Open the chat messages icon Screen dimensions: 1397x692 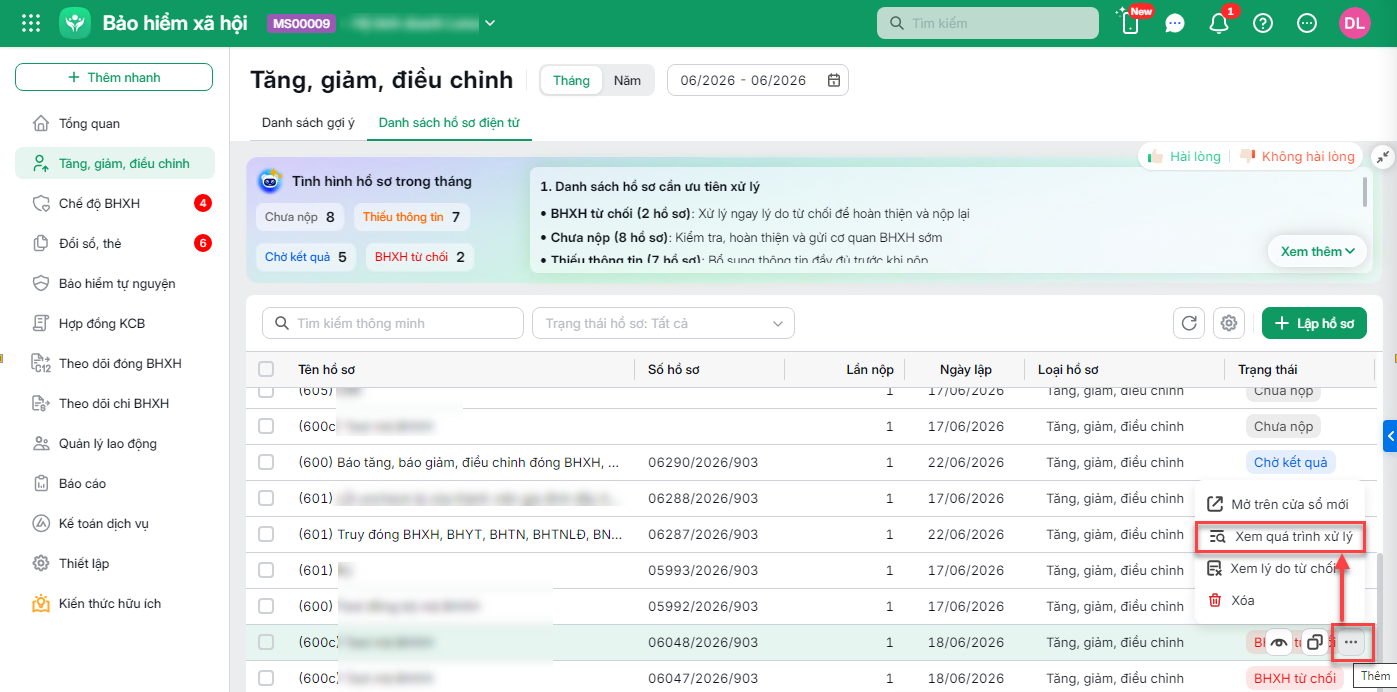pos(1175,23)
